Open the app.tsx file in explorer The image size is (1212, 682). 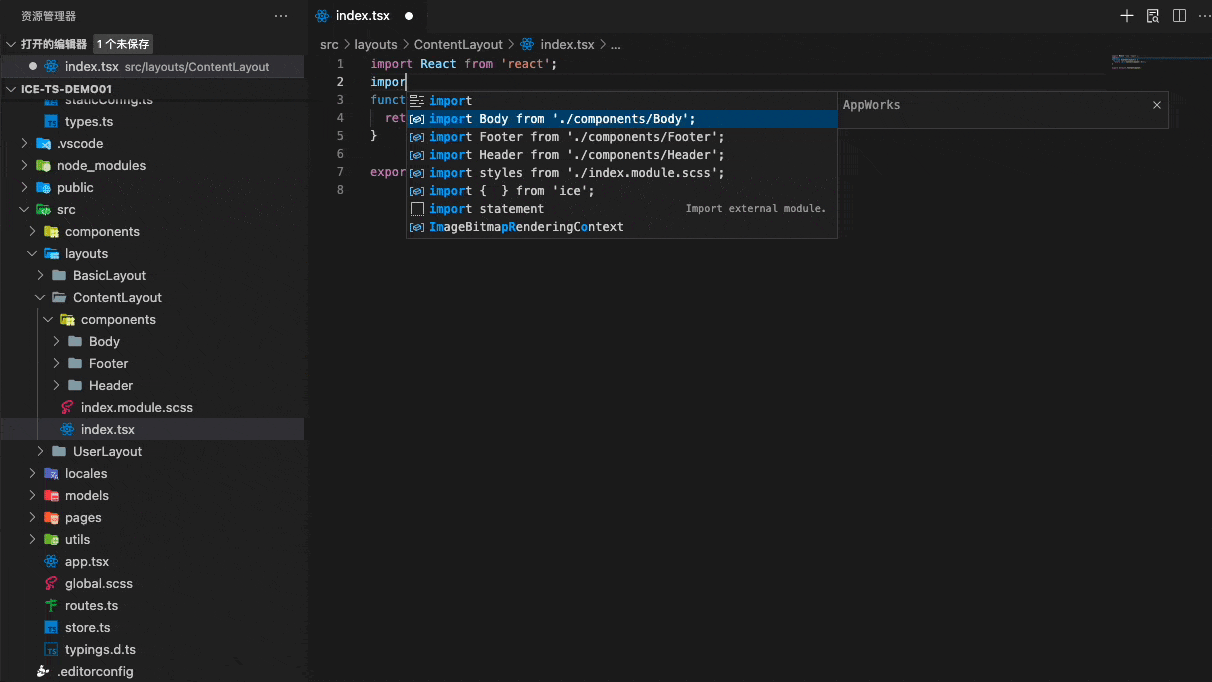(87, 562)
